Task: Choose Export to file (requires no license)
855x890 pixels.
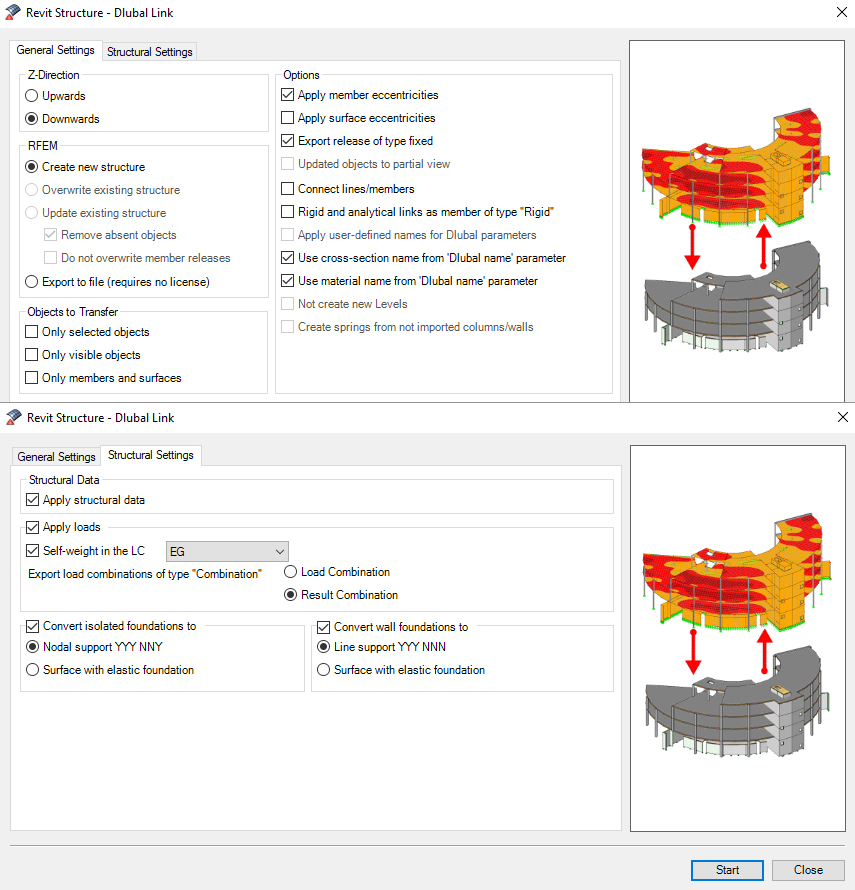Action: pyautogui.click(x=32, y=282)
